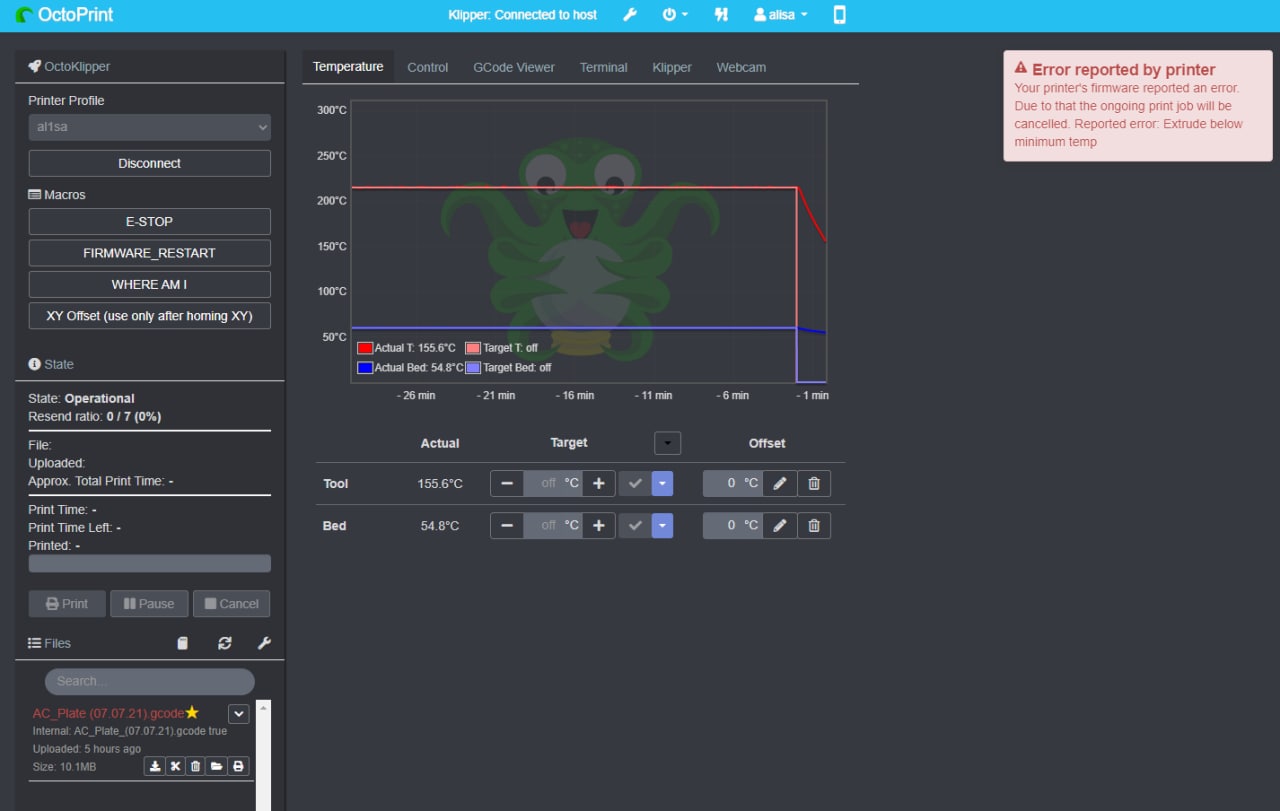Increase Tool target temperature

click(x=599, y=484)
